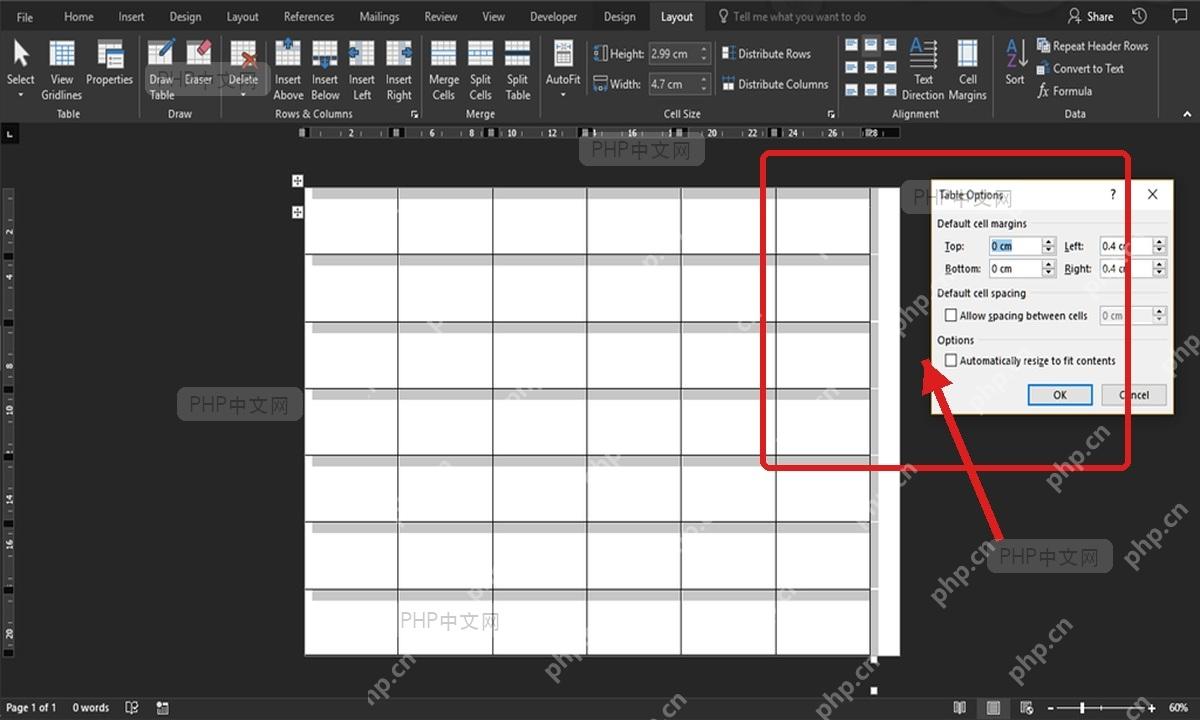Open Text Direction in Alignment group

(x=923, y=70)
